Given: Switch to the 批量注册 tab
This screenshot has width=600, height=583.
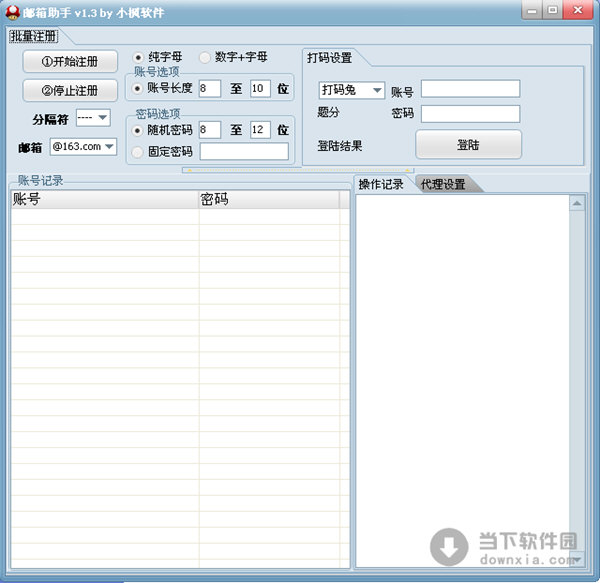Looking at the screenshot, I should coord(34,36).
